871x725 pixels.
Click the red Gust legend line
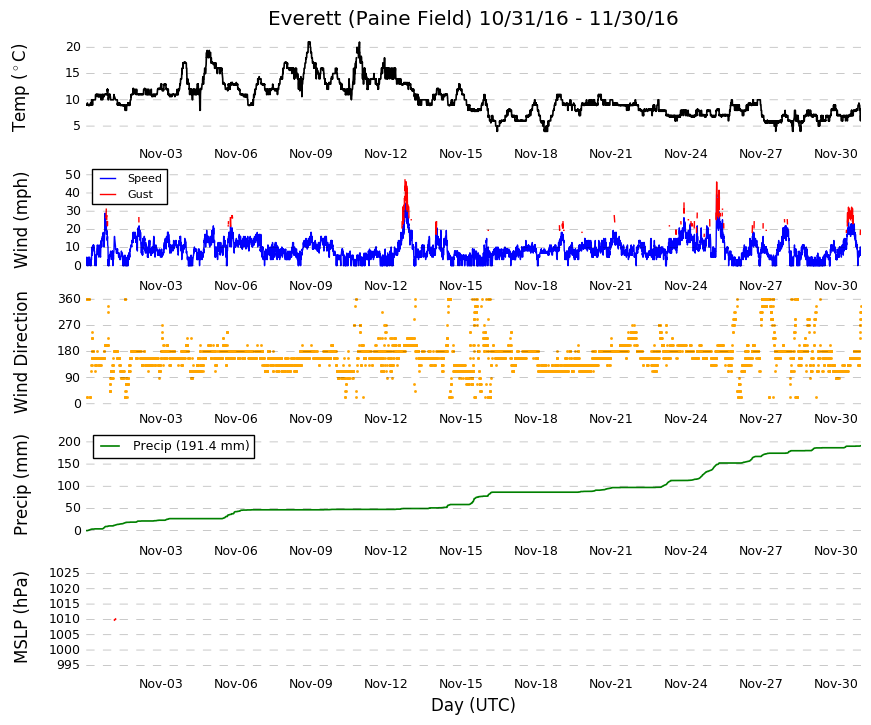coord(108,194)
